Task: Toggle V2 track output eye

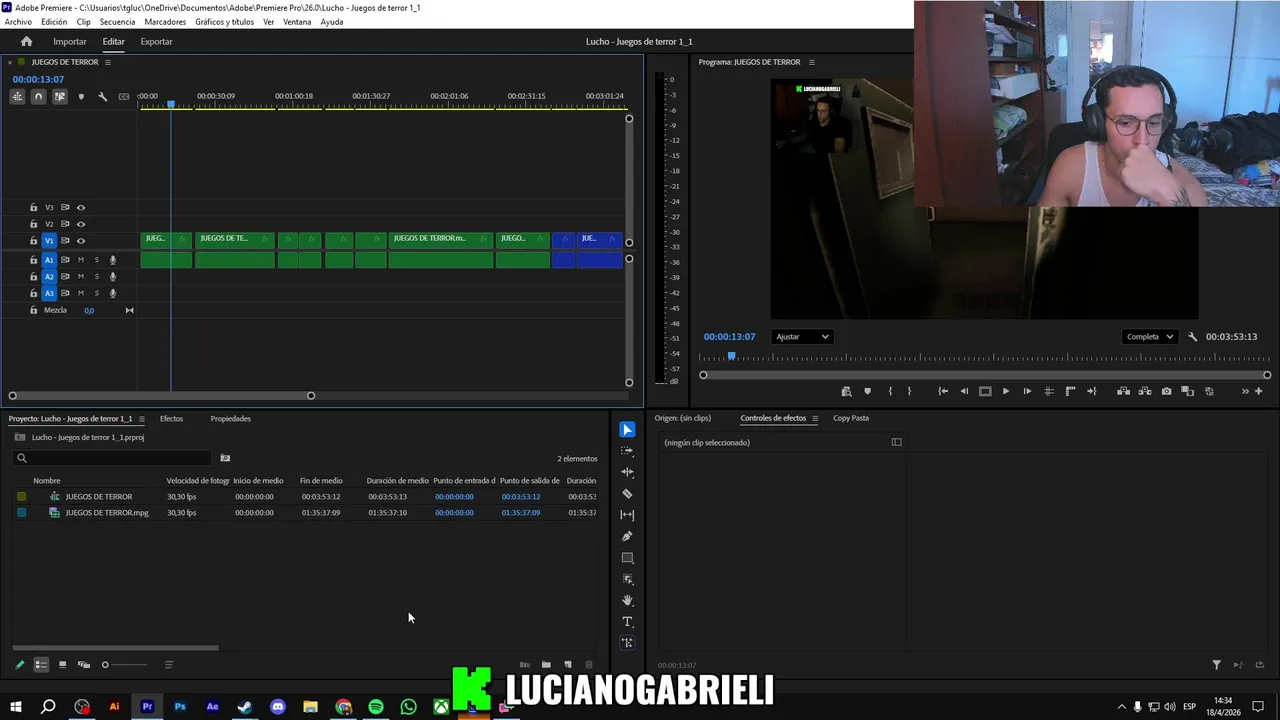Action: (x=81, y=224)
